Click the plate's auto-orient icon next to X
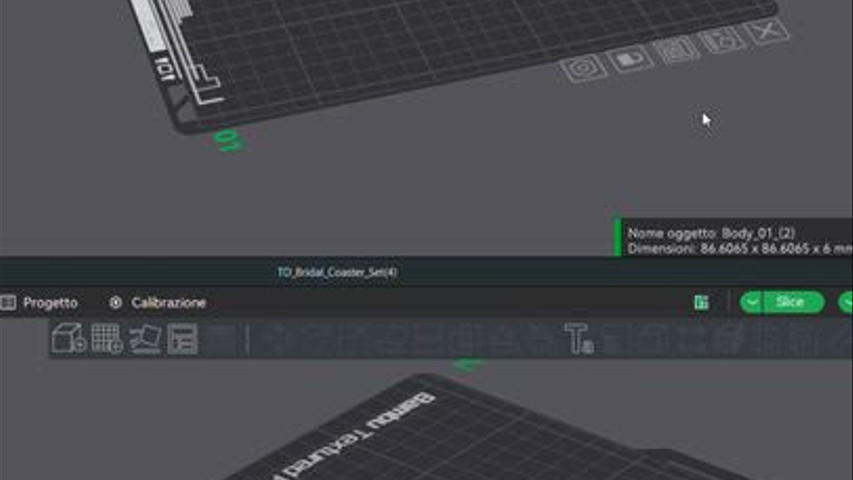The height and width of the screenshot is (480, 853). (722, 40)
